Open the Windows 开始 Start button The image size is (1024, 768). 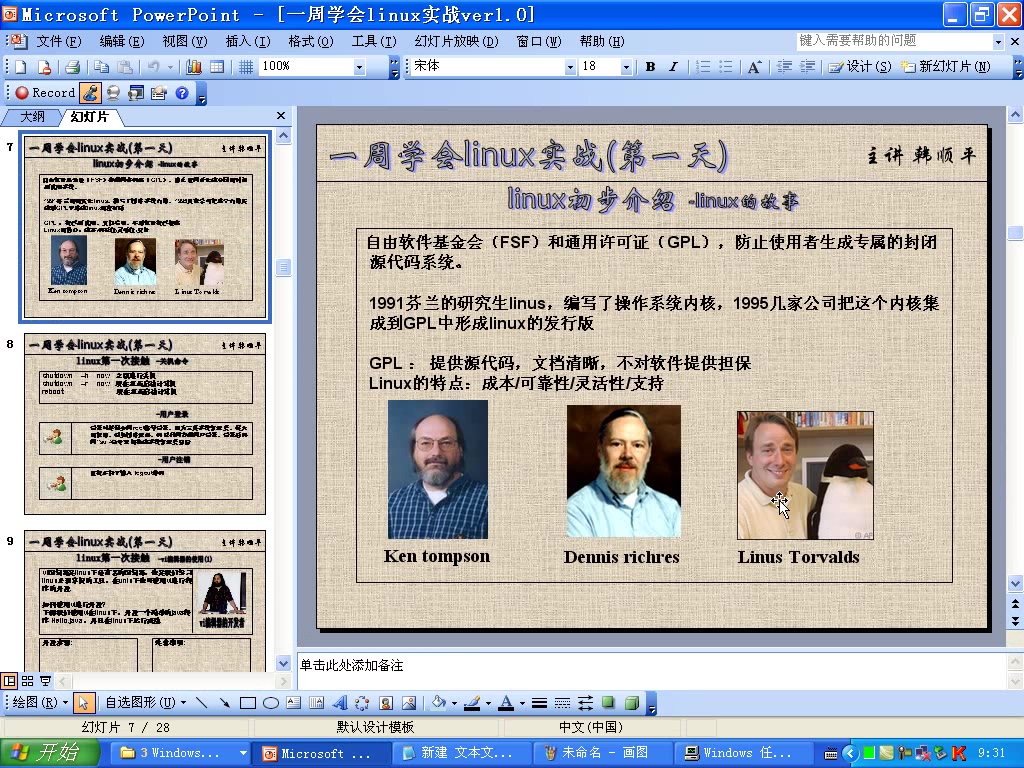pos(50,753)
